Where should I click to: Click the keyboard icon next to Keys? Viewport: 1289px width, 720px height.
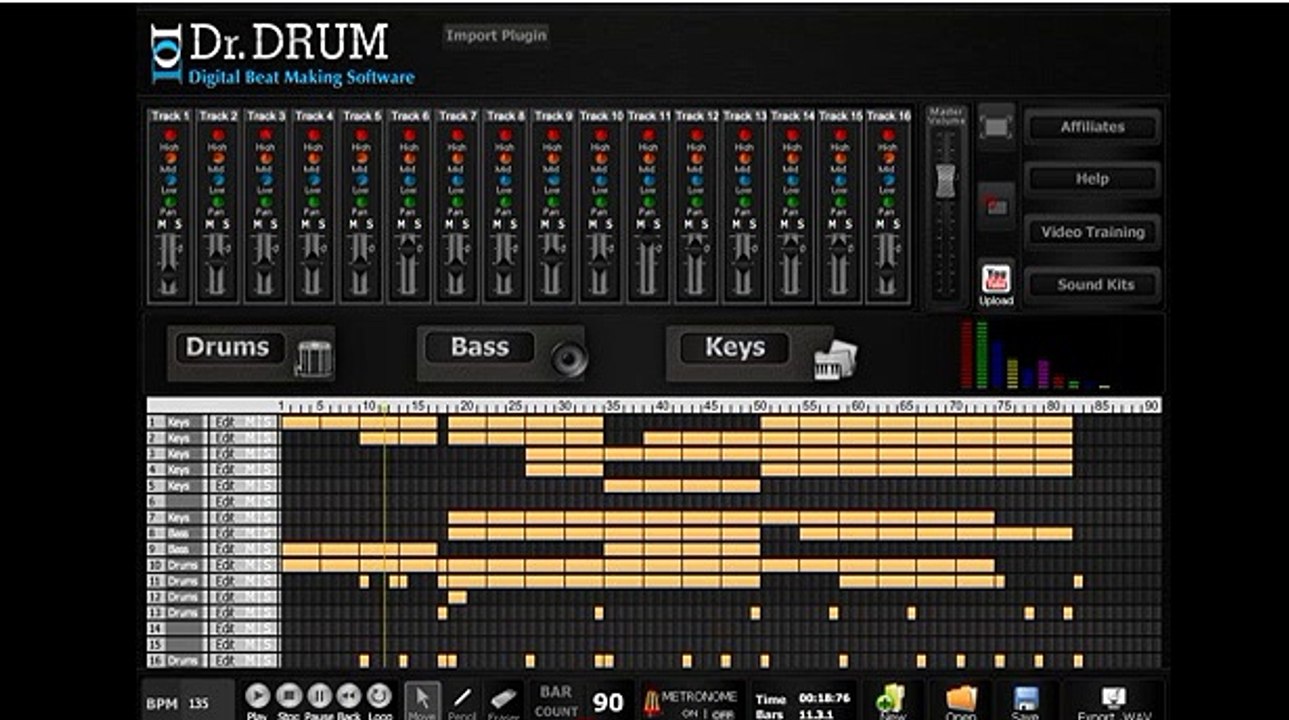(835, 359)
